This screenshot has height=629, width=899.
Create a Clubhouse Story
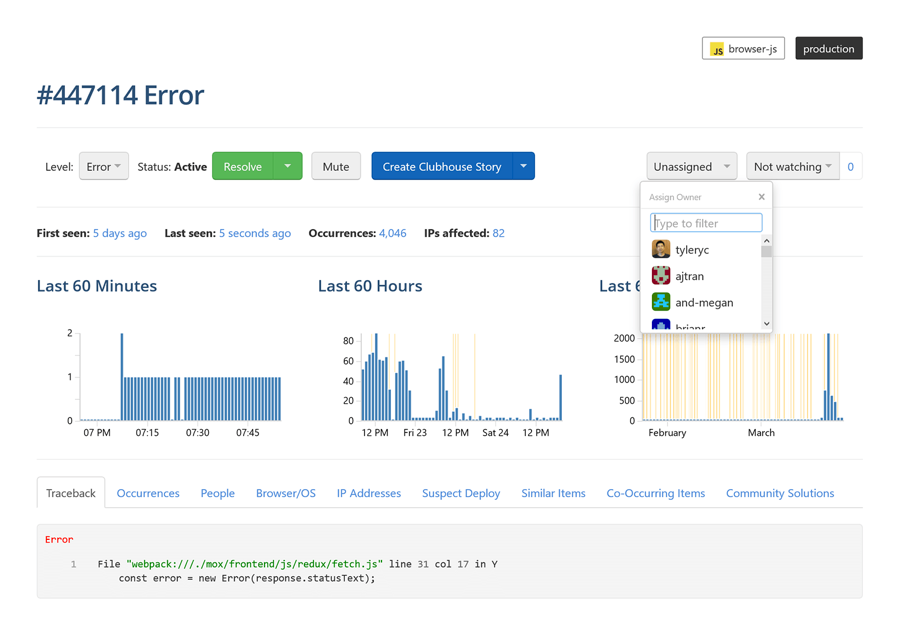(442, 166)
